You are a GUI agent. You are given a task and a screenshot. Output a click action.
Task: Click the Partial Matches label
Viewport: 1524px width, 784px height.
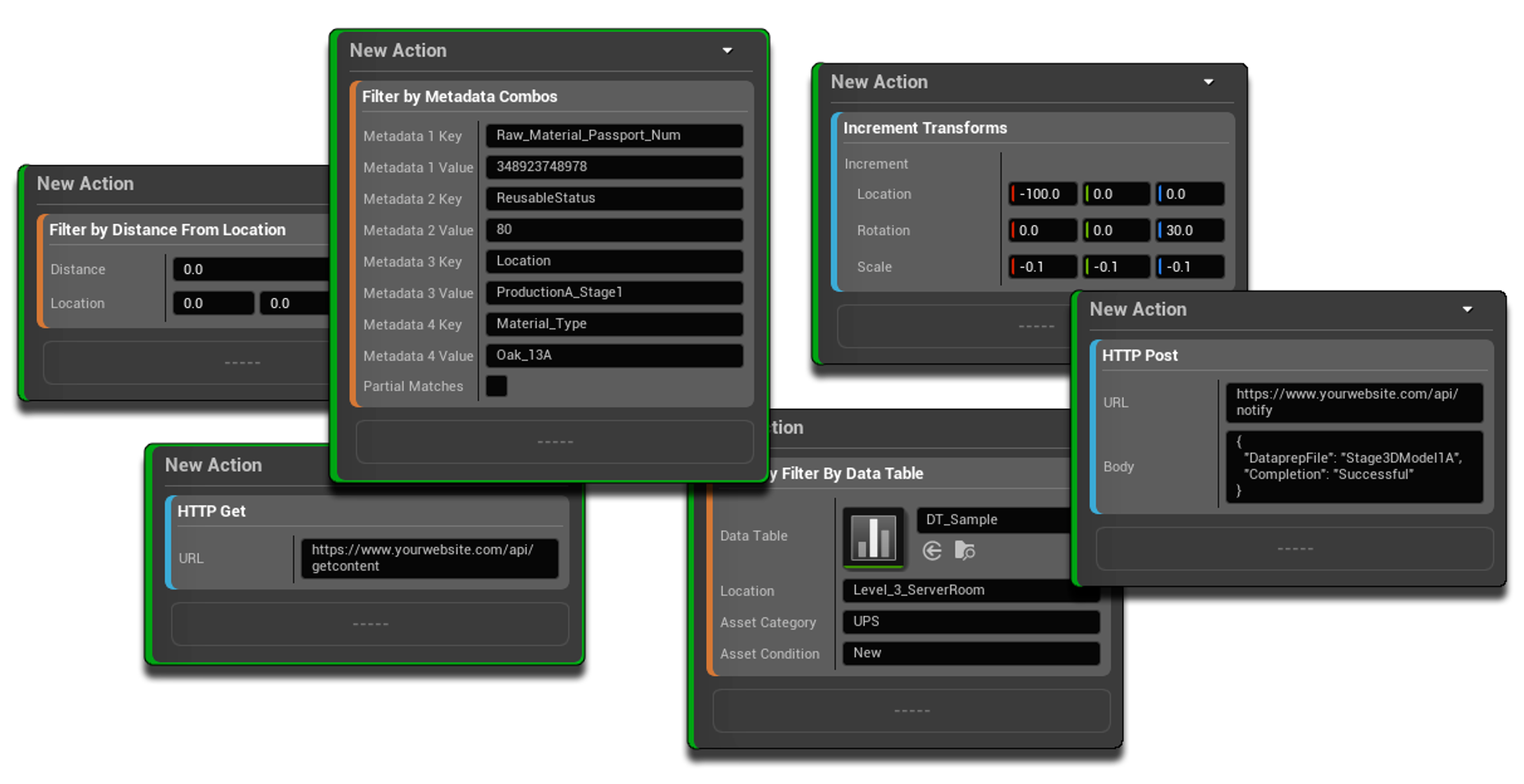[x=413, y=386]
